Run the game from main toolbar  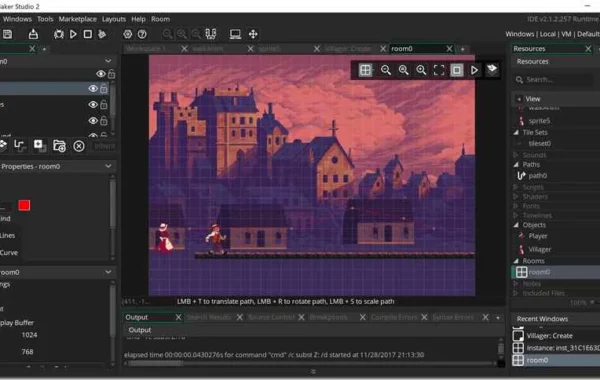[73, 34]
